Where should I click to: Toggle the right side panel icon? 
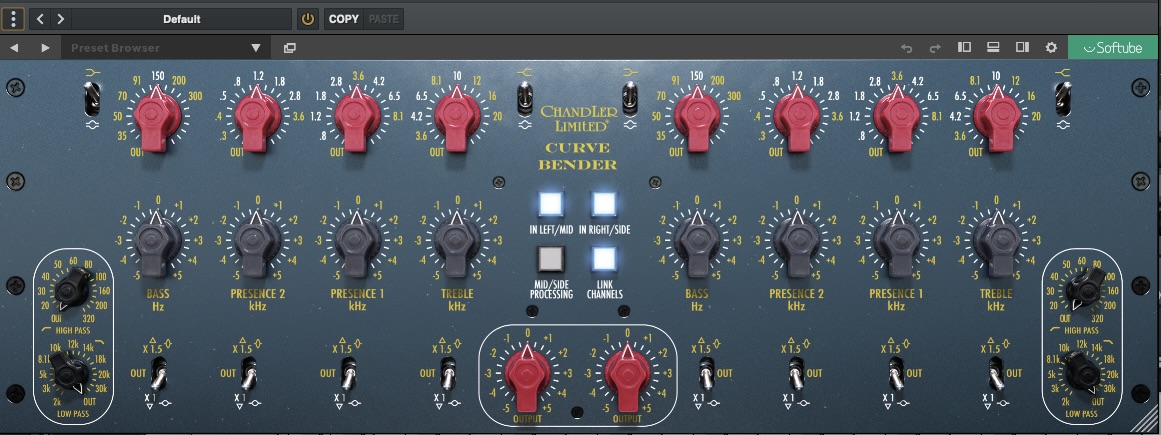1022,47
